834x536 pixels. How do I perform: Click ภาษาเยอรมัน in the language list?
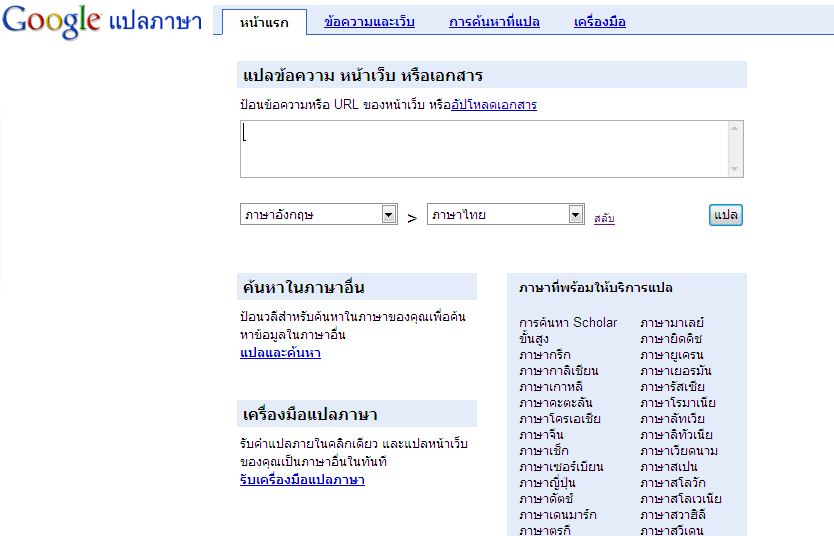(676, 371)
